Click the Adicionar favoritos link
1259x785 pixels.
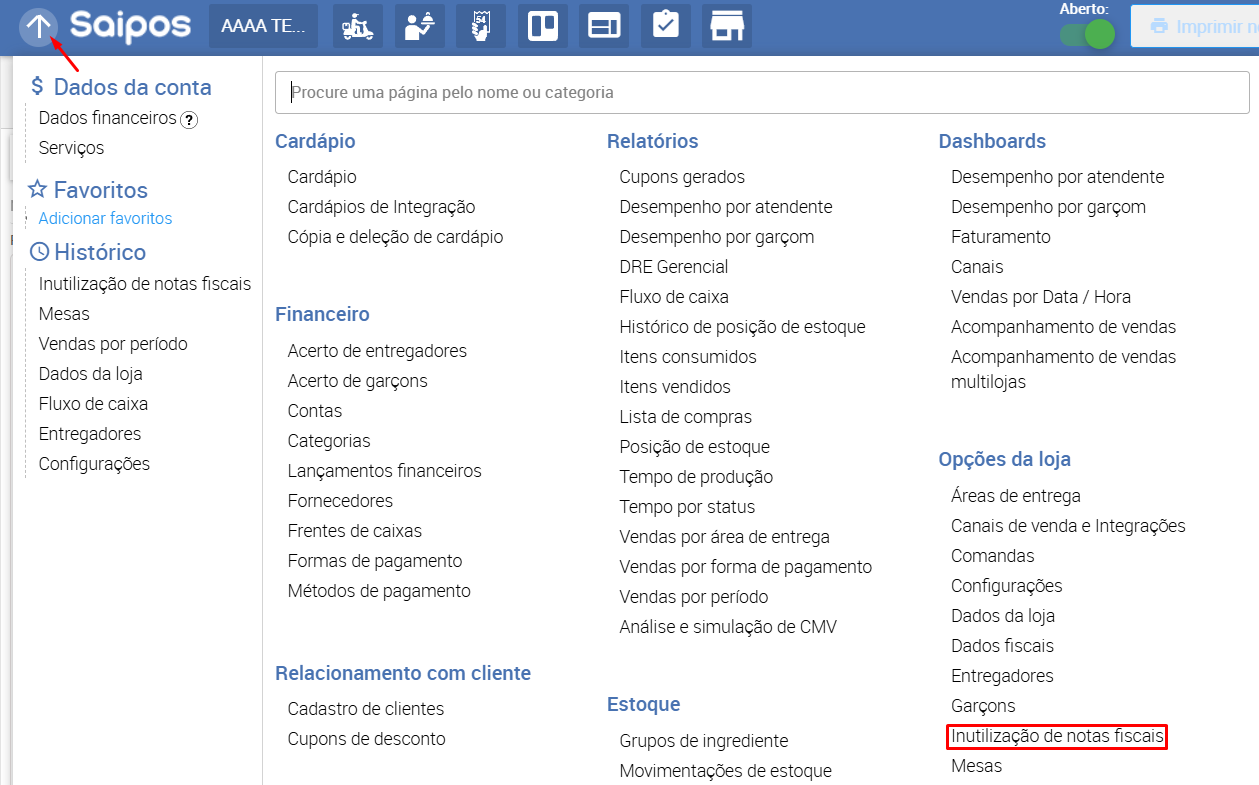click(x=105, y=218)
